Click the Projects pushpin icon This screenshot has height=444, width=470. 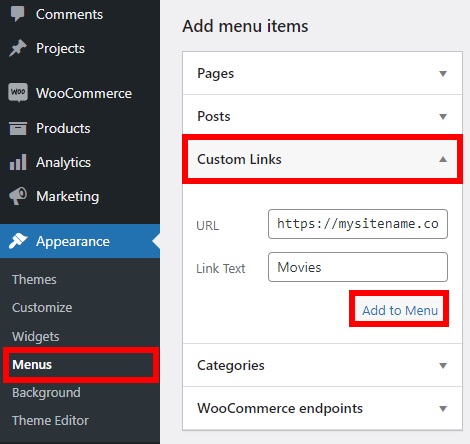(x=18, y=48)
